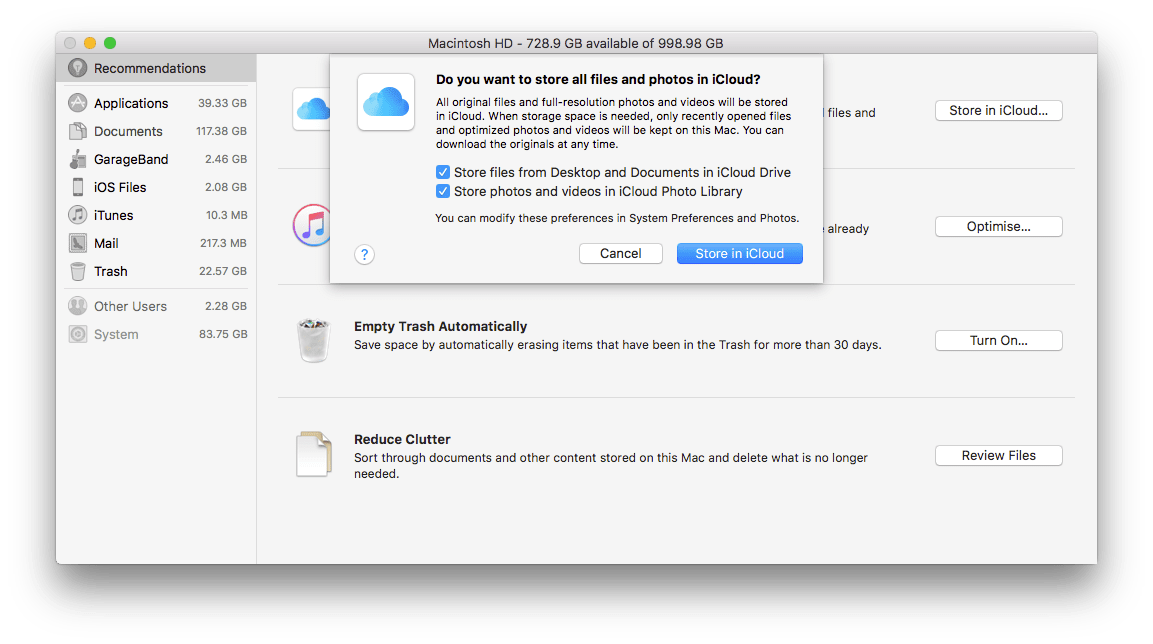Select the Mail category

pos(157,243)
